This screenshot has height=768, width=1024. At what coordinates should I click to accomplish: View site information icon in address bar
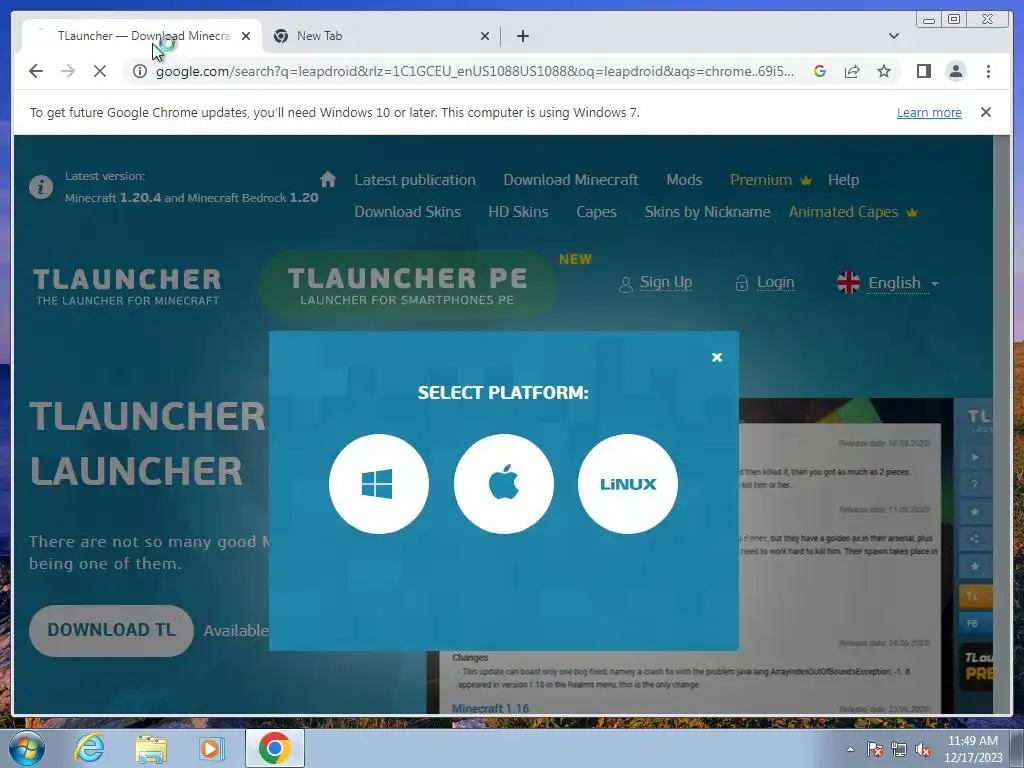pos(140,71)
